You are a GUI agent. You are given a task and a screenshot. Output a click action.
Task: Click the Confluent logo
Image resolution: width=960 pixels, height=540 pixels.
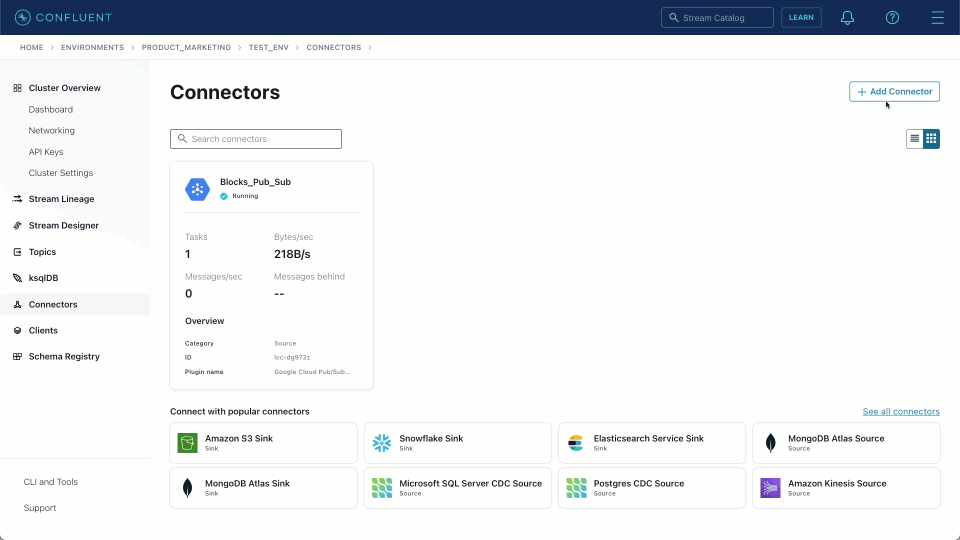[63, 18]
